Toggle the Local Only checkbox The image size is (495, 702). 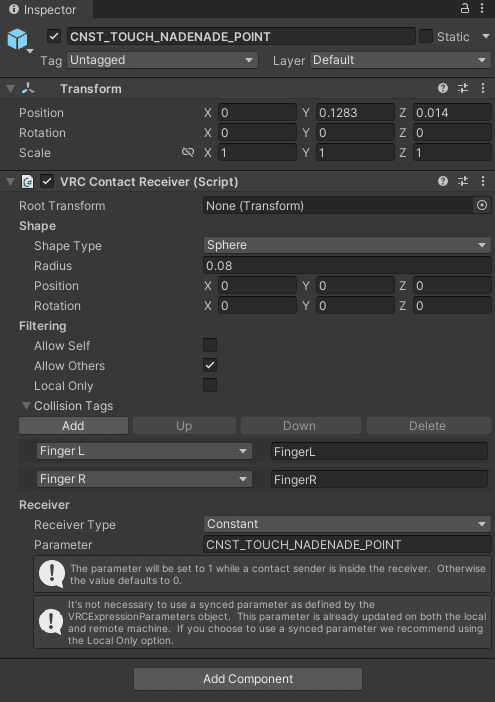point(210,385)
